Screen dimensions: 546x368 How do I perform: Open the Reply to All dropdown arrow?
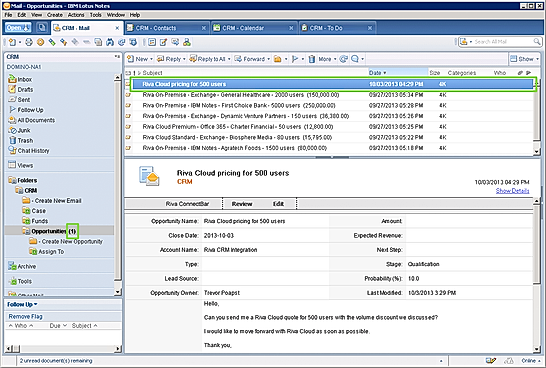tap(229, 59)
